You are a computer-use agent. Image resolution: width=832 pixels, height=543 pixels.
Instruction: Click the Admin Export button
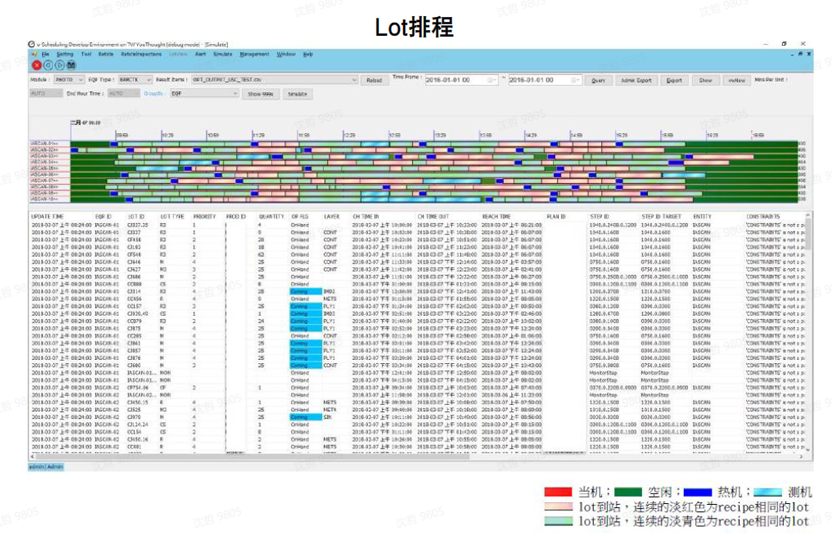click(x=636, y=80)
